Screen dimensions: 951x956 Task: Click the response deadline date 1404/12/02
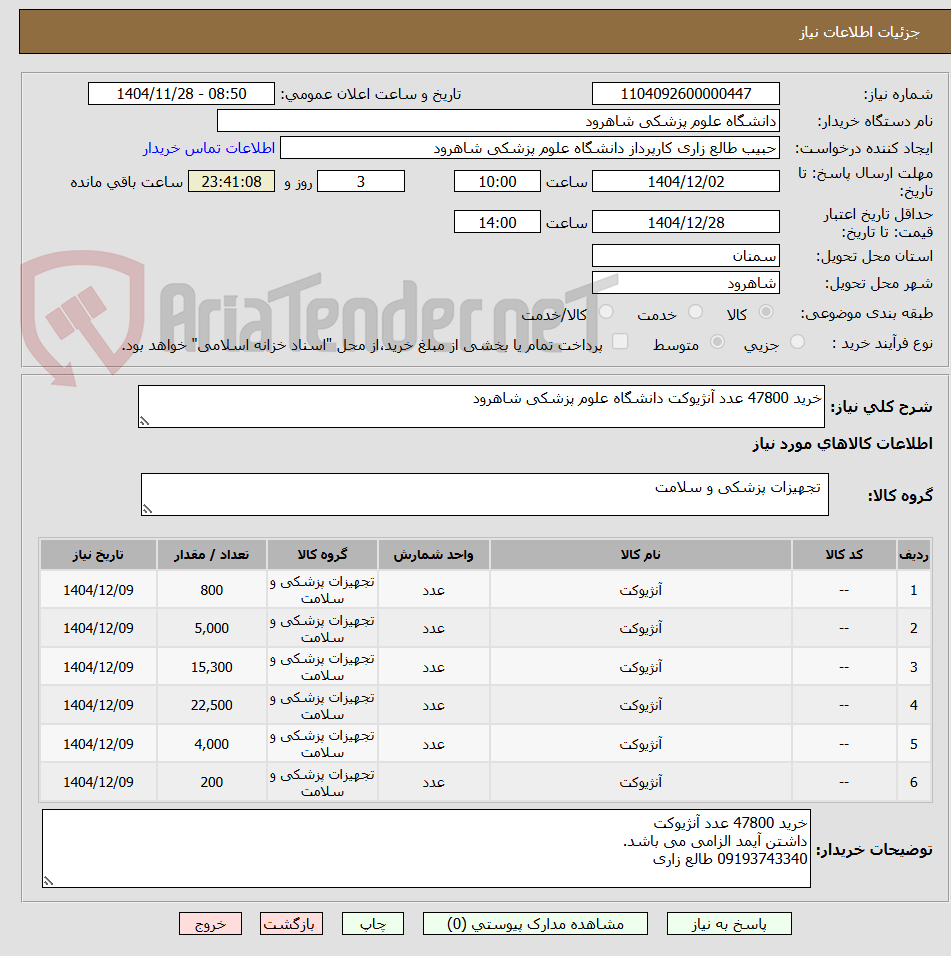686,182
